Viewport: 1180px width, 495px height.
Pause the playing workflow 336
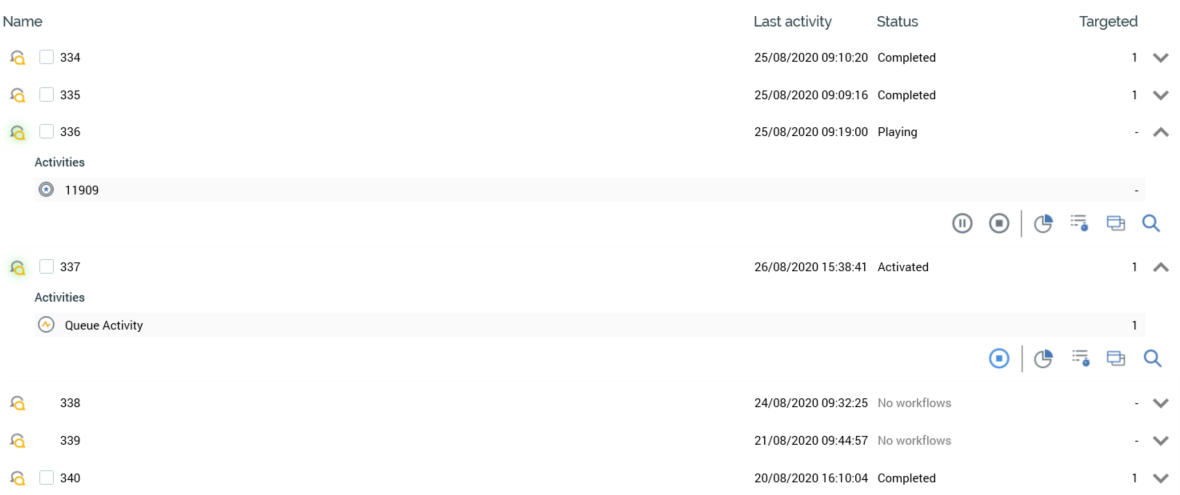(962, 224)
